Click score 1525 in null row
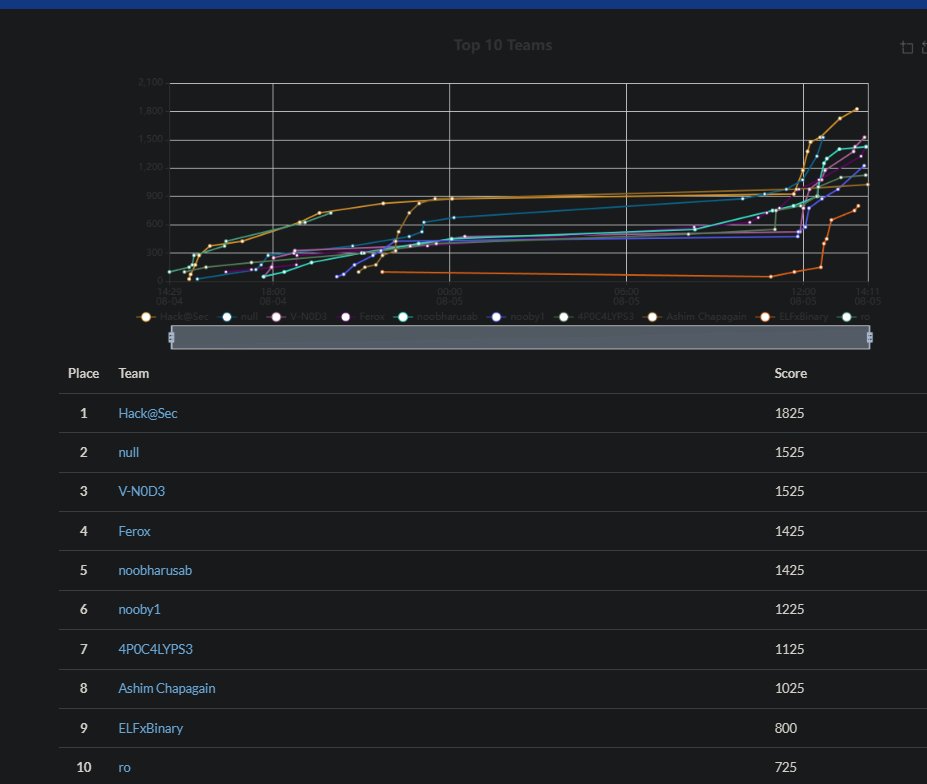 [789, 452]
